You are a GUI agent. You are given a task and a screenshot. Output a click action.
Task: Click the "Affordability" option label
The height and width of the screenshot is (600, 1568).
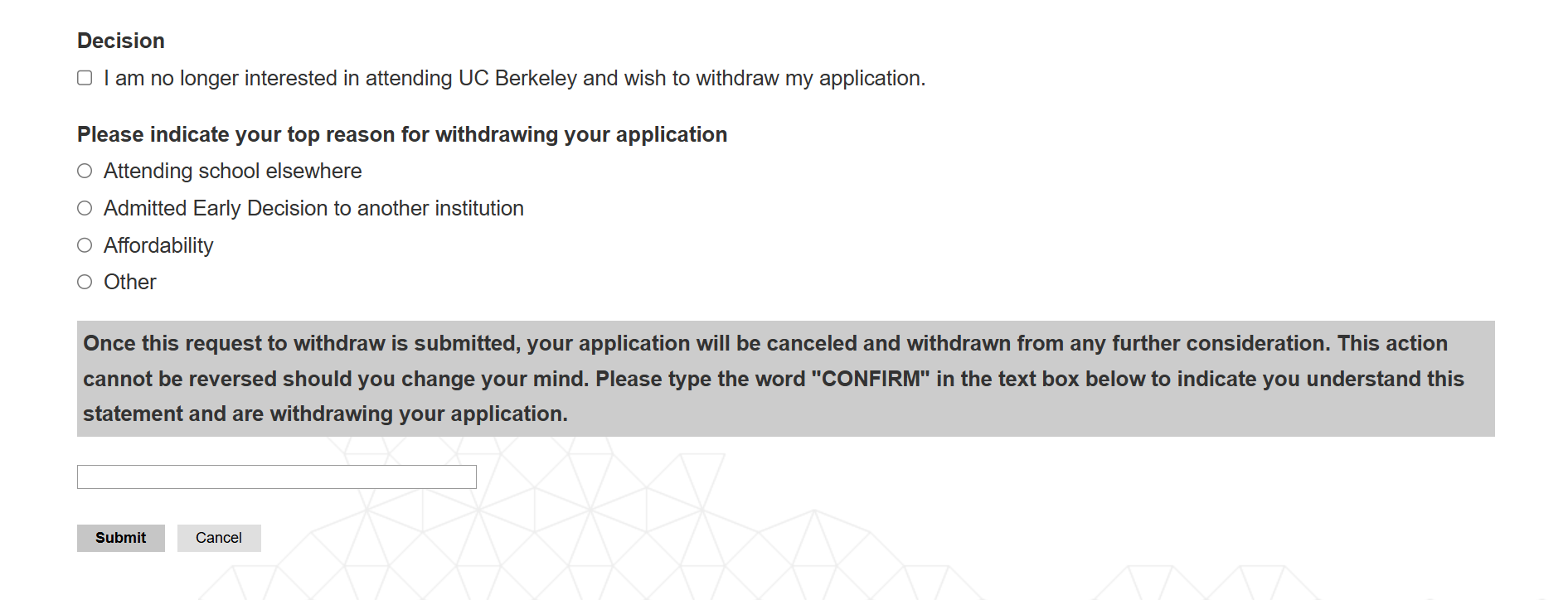[158, 246]
